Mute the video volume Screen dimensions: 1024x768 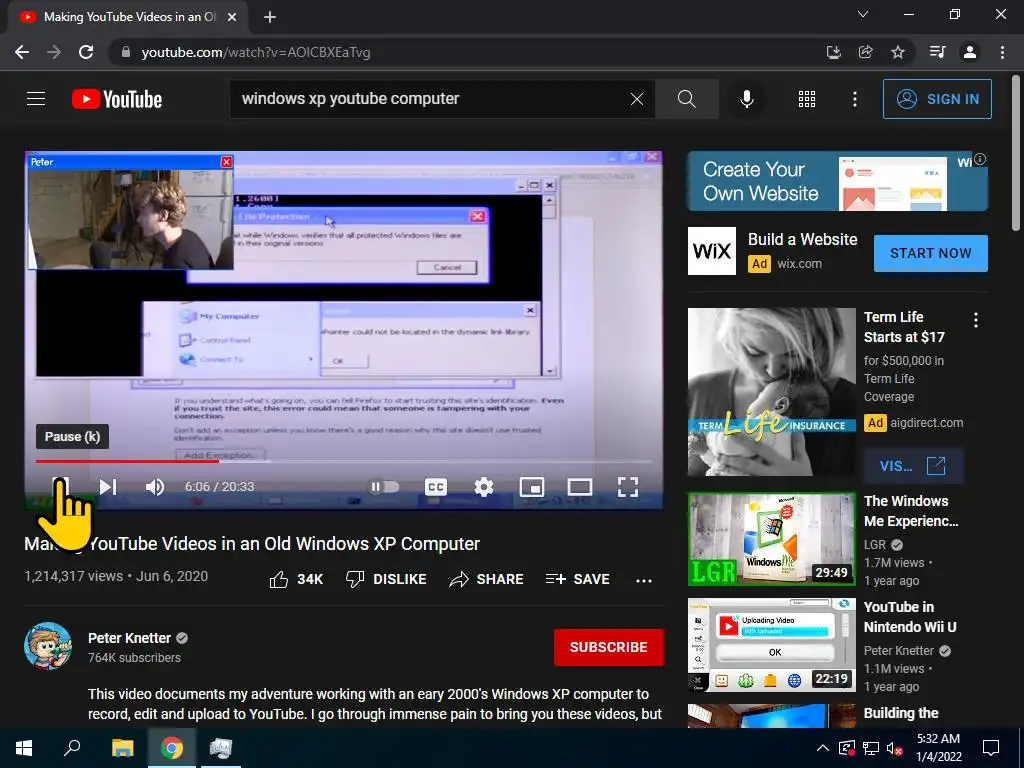155,487
